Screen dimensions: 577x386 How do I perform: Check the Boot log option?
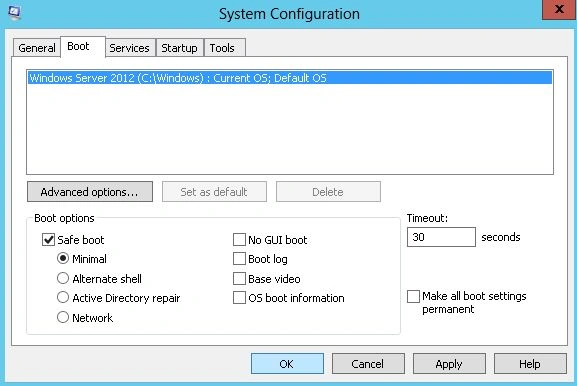pos(239,259)
